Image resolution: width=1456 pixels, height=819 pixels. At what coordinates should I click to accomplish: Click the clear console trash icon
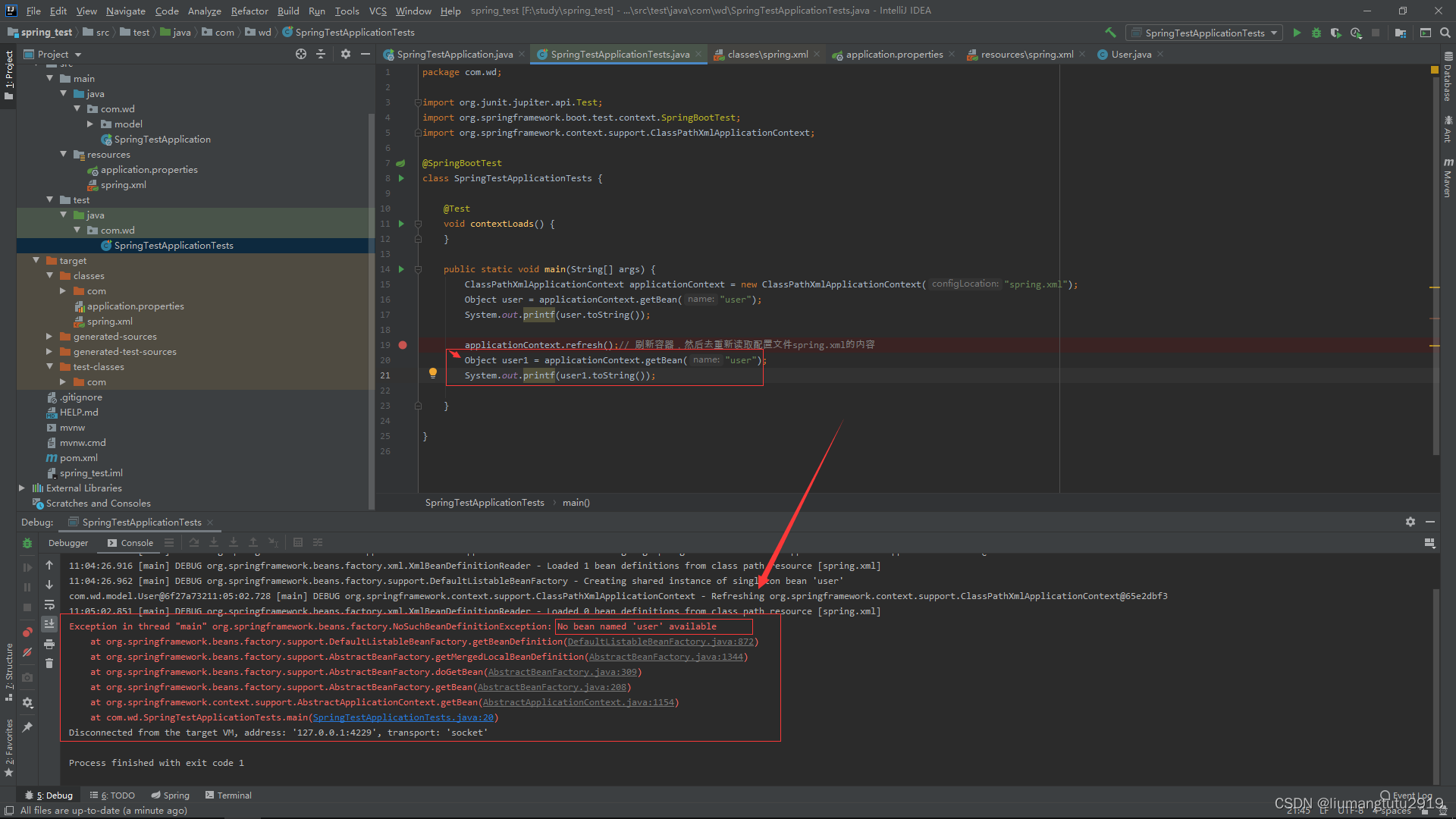pos(49,663)
